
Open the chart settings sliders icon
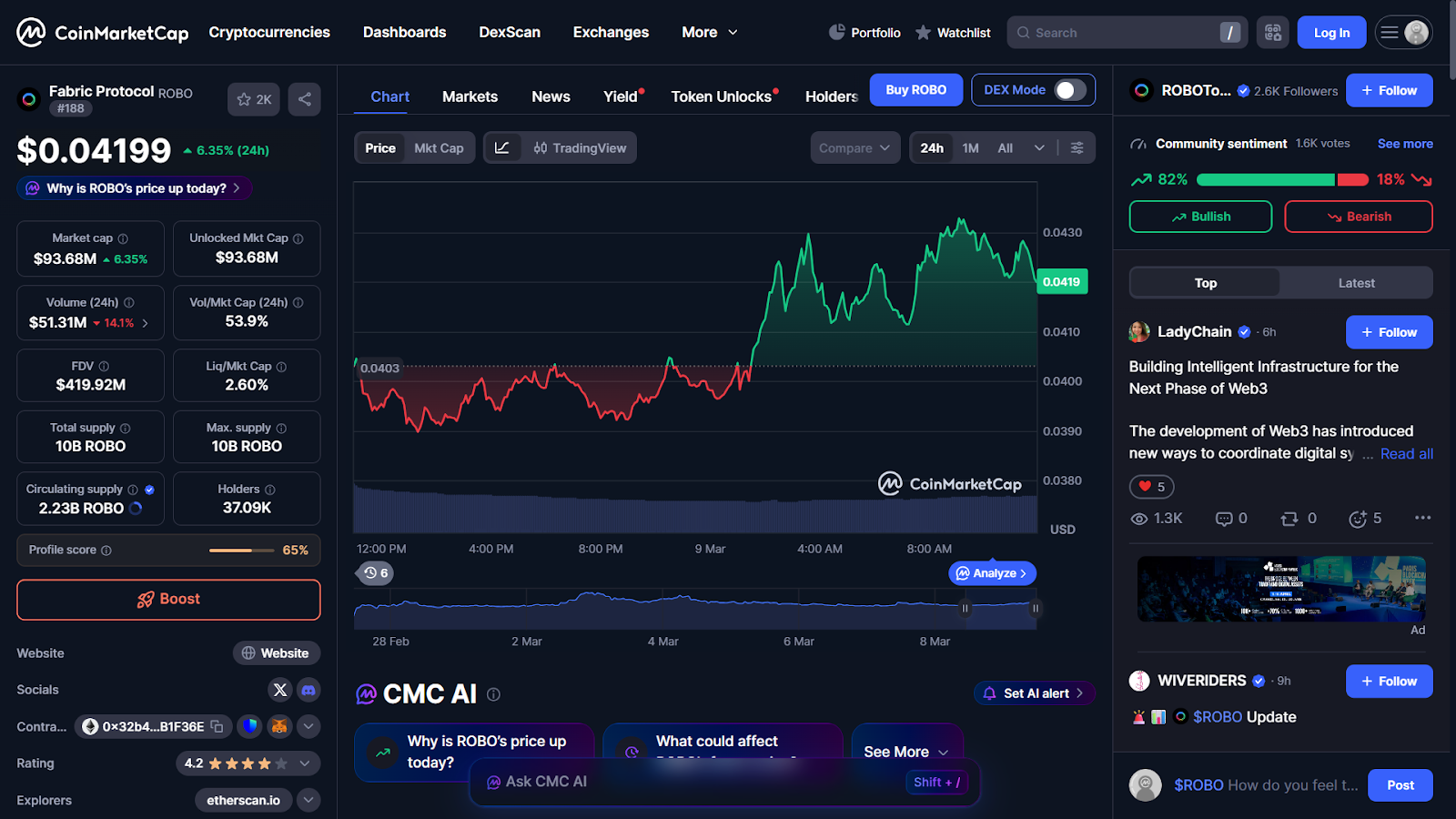(x=1077, y=147)
